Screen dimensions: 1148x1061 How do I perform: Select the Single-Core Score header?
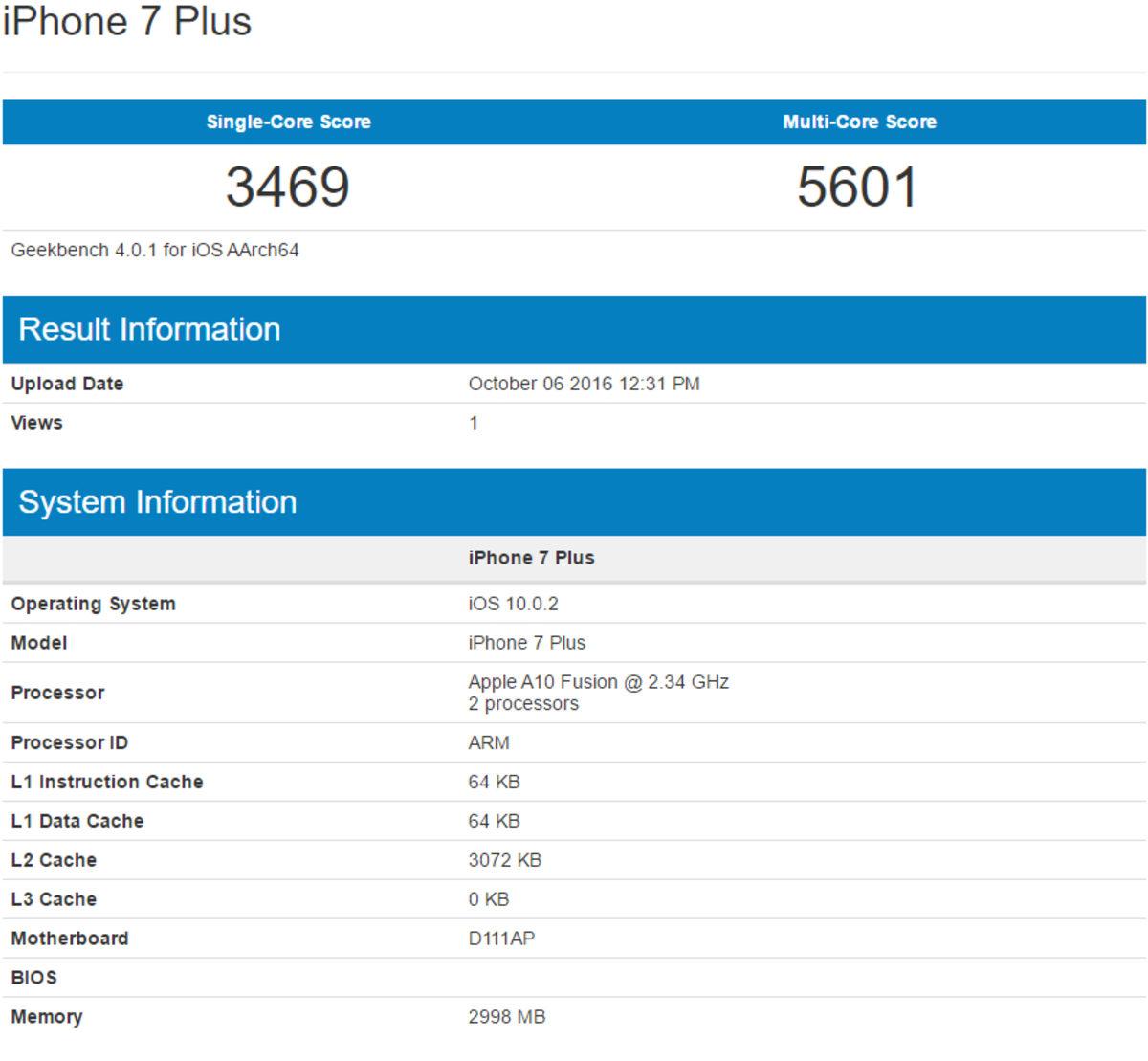[288, 122]
